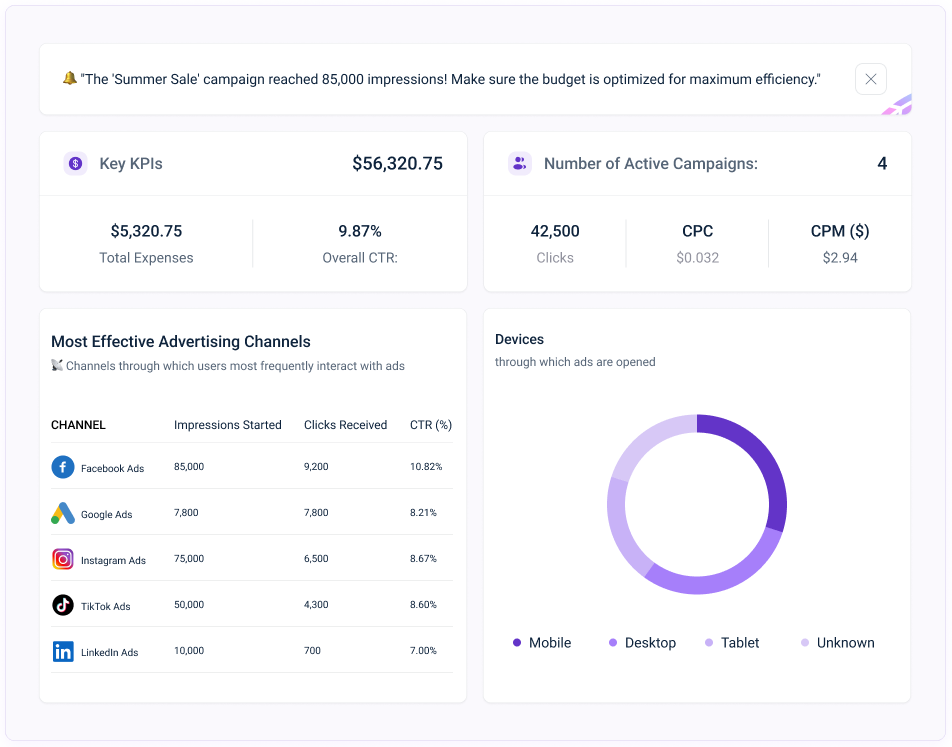Image resolution: width=952 pixels, height=747 pixels.
Task: Sort by Clicks Received column header
Action: [345, 425]
